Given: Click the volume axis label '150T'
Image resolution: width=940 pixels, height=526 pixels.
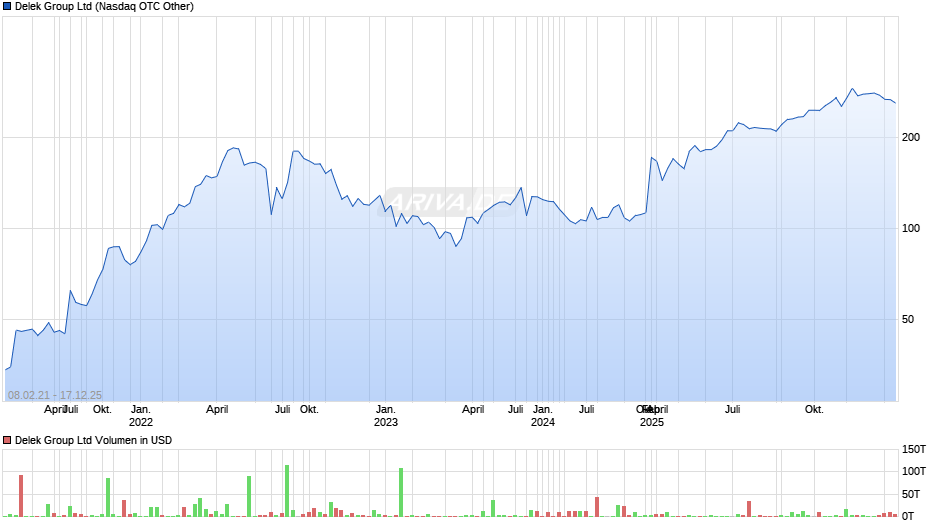Looking at the screenshot, I should coord(914,449).
